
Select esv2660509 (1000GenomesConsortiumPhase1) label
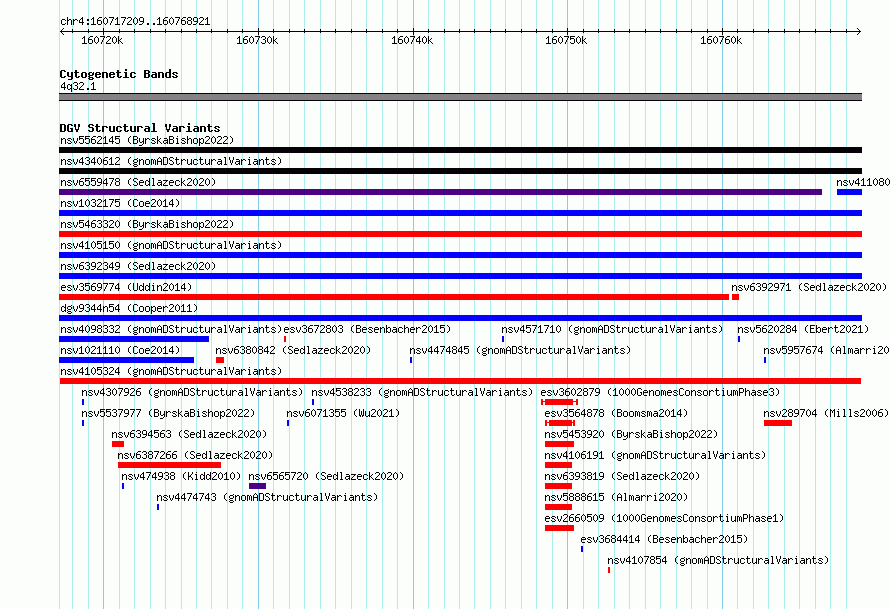coord(664,518)
